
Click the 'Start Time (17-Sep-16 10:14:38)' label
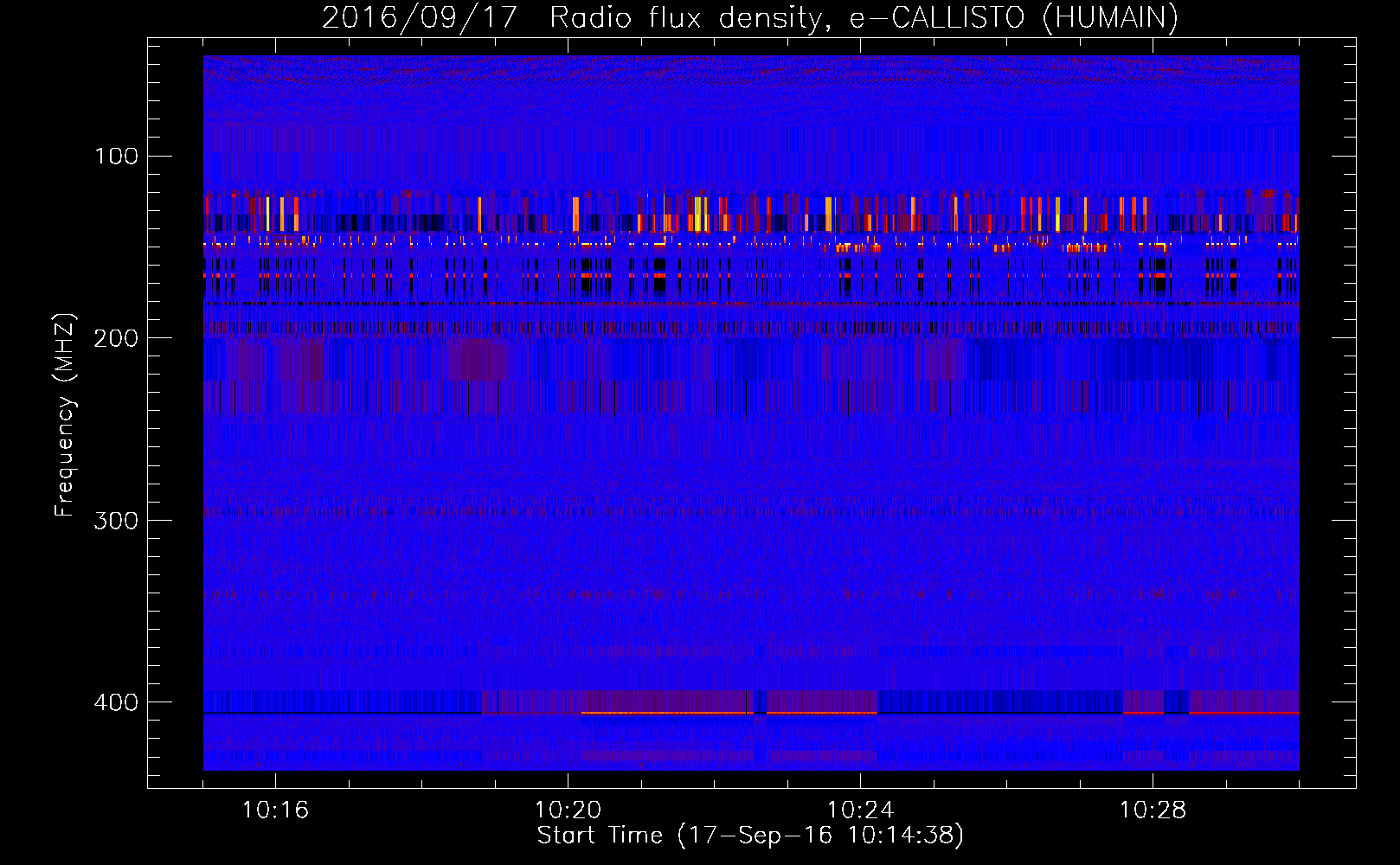click(x=750, y=836)
